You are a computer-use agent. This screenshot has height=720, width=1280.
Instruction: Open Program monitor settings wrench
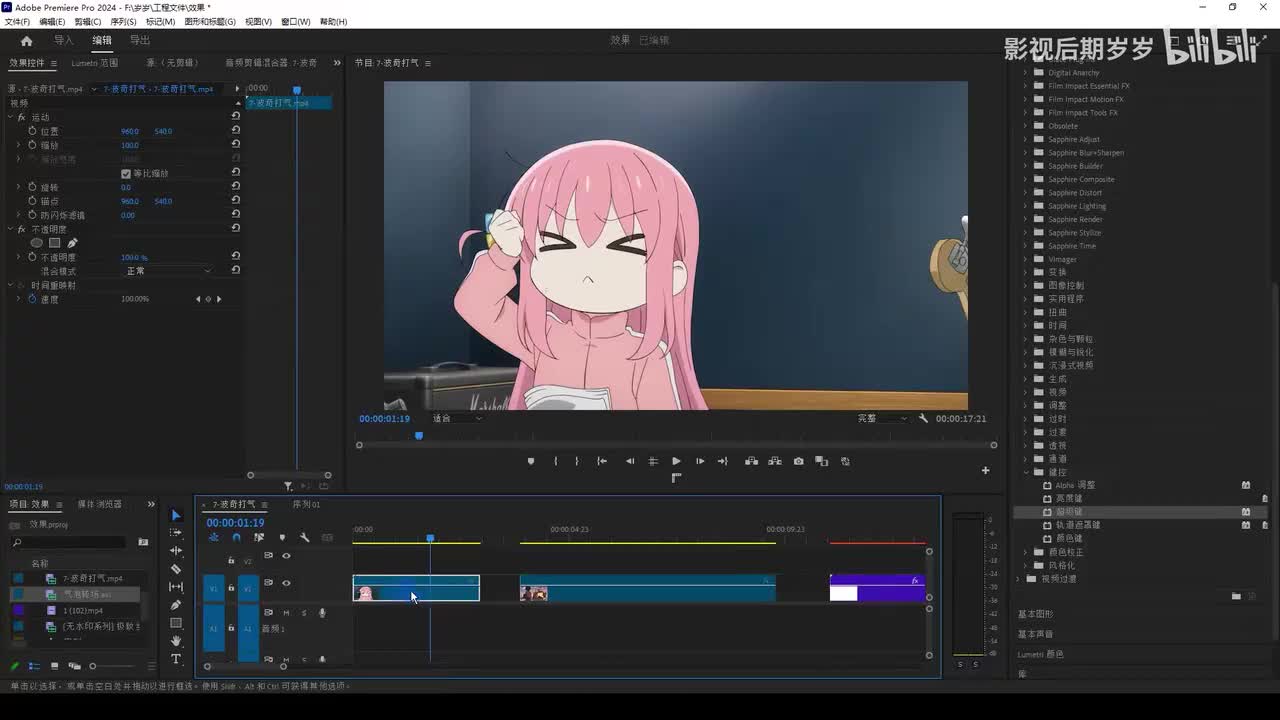click(923, 419)
